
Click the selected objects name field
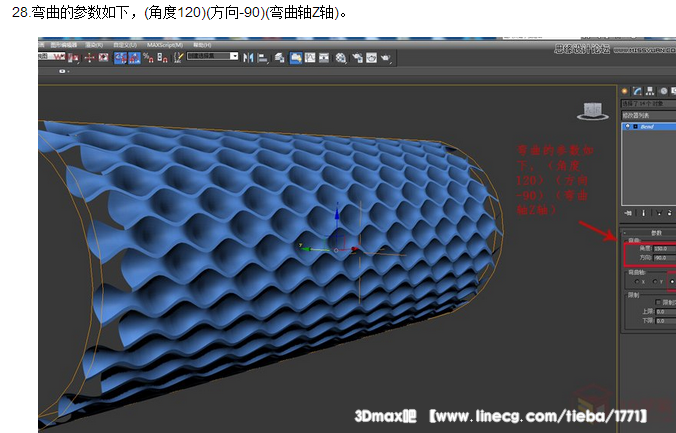click(648, 103)
